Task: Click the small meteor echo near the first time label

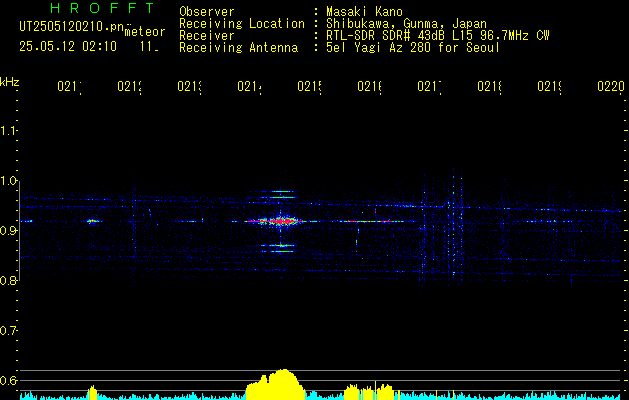Action: coord(93,221)
